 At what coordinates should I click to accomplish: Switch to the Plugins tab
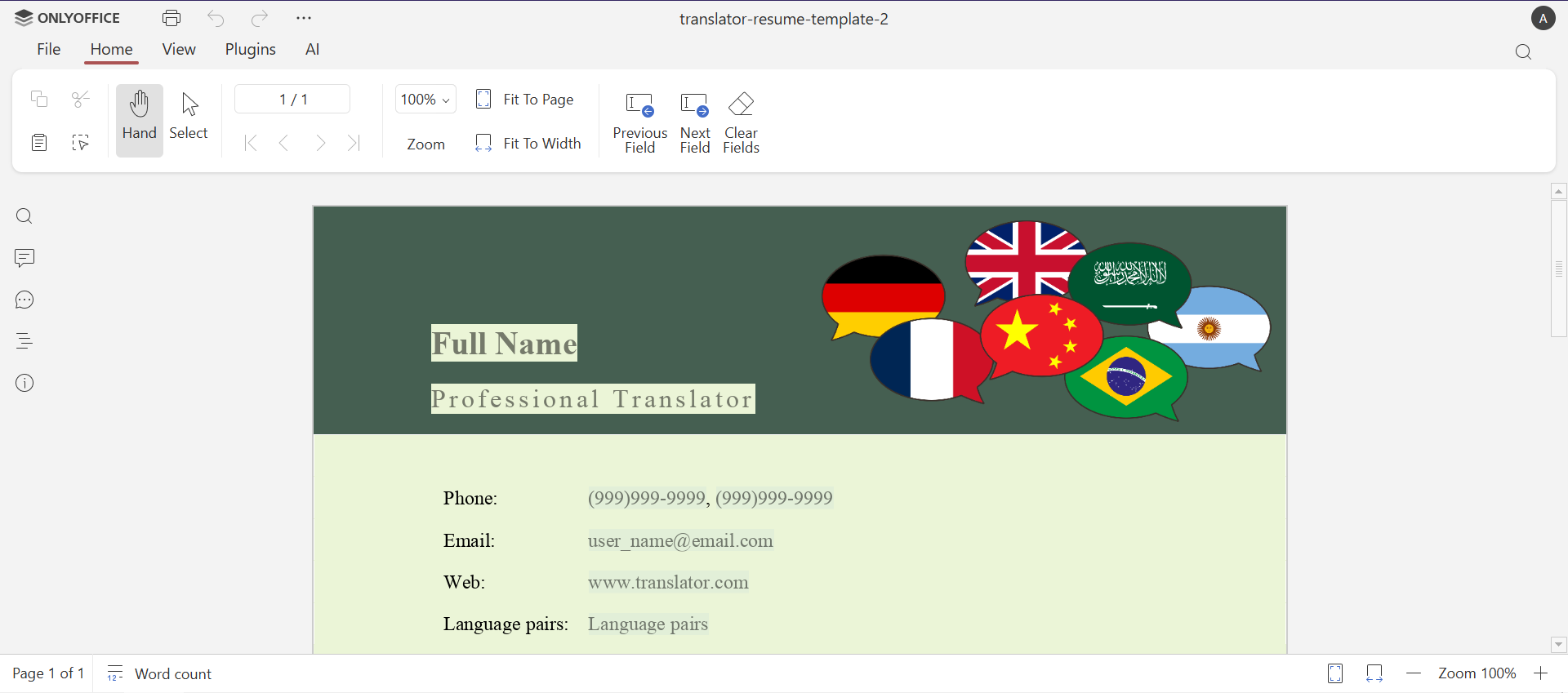(x=250, y=50)
